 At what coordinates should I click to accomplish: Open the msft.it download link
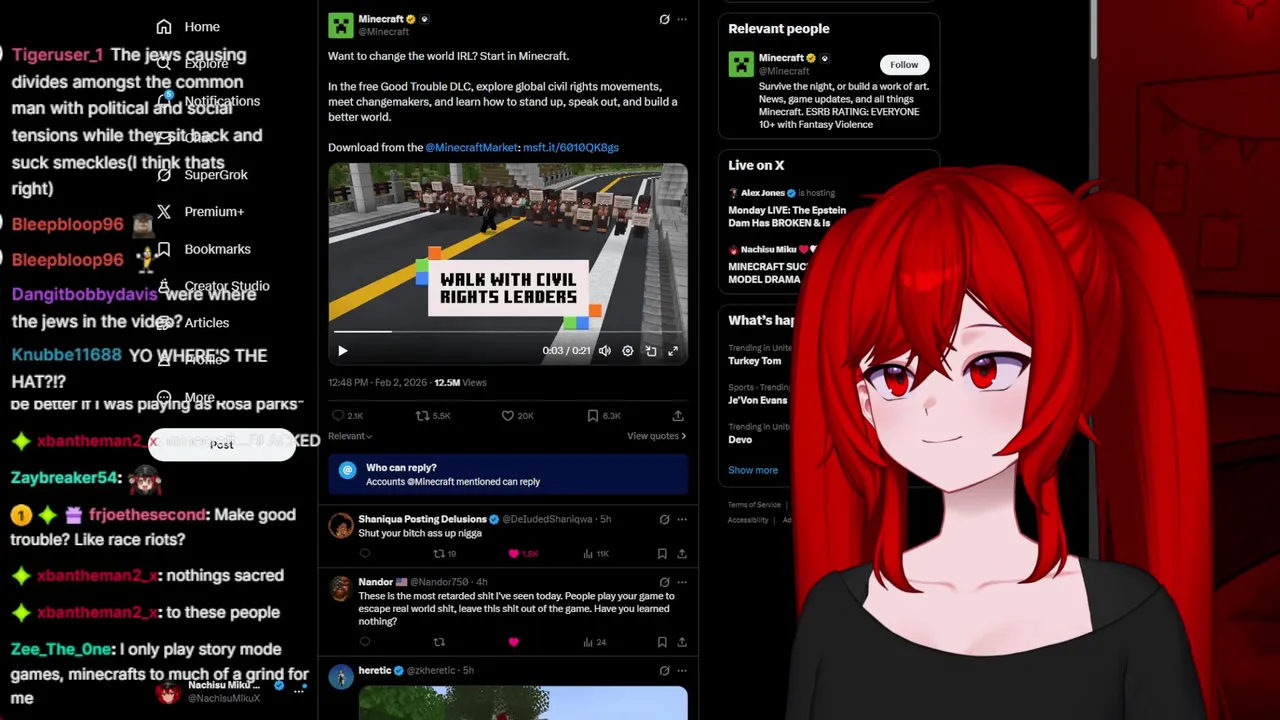tap(570, 148)
